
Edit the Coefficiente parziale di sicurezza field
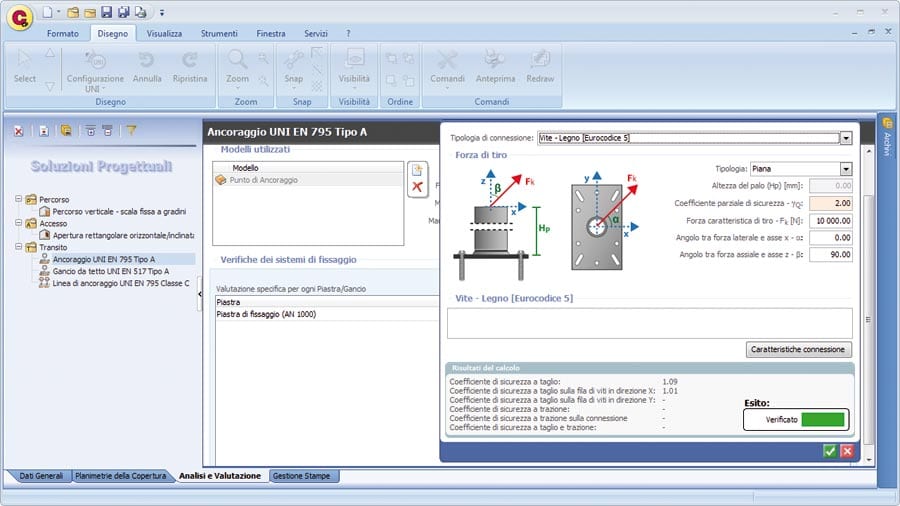tap(831, 203)
